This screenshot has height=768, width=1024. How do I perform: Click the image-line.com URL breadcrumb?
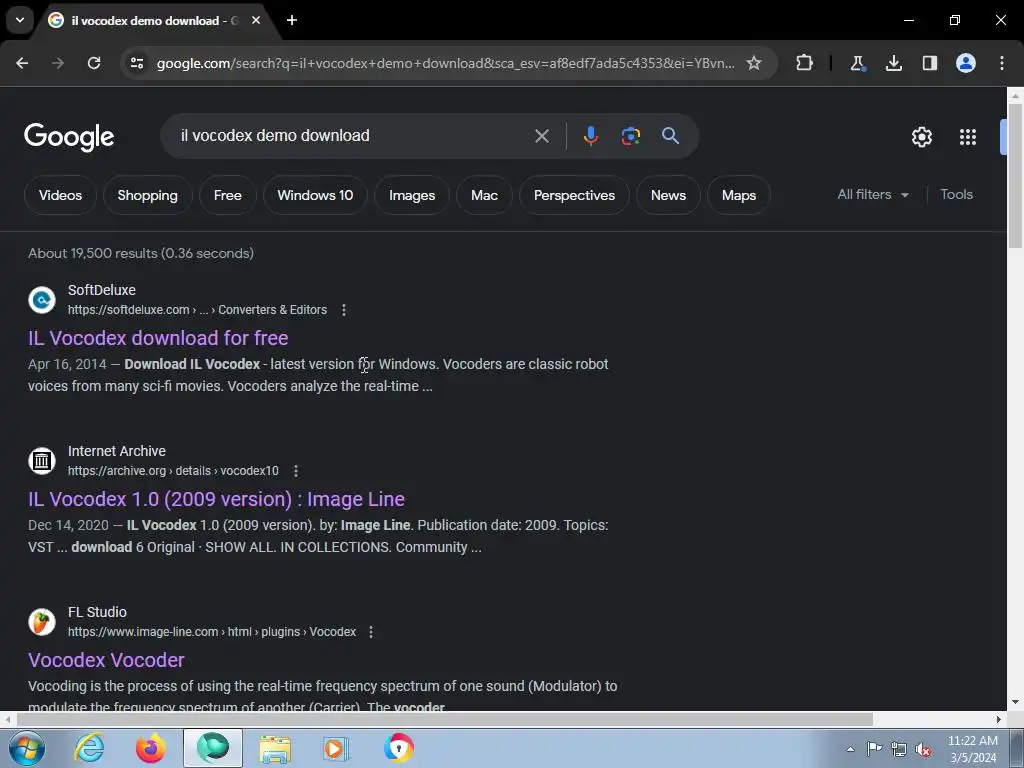(212, 632)
